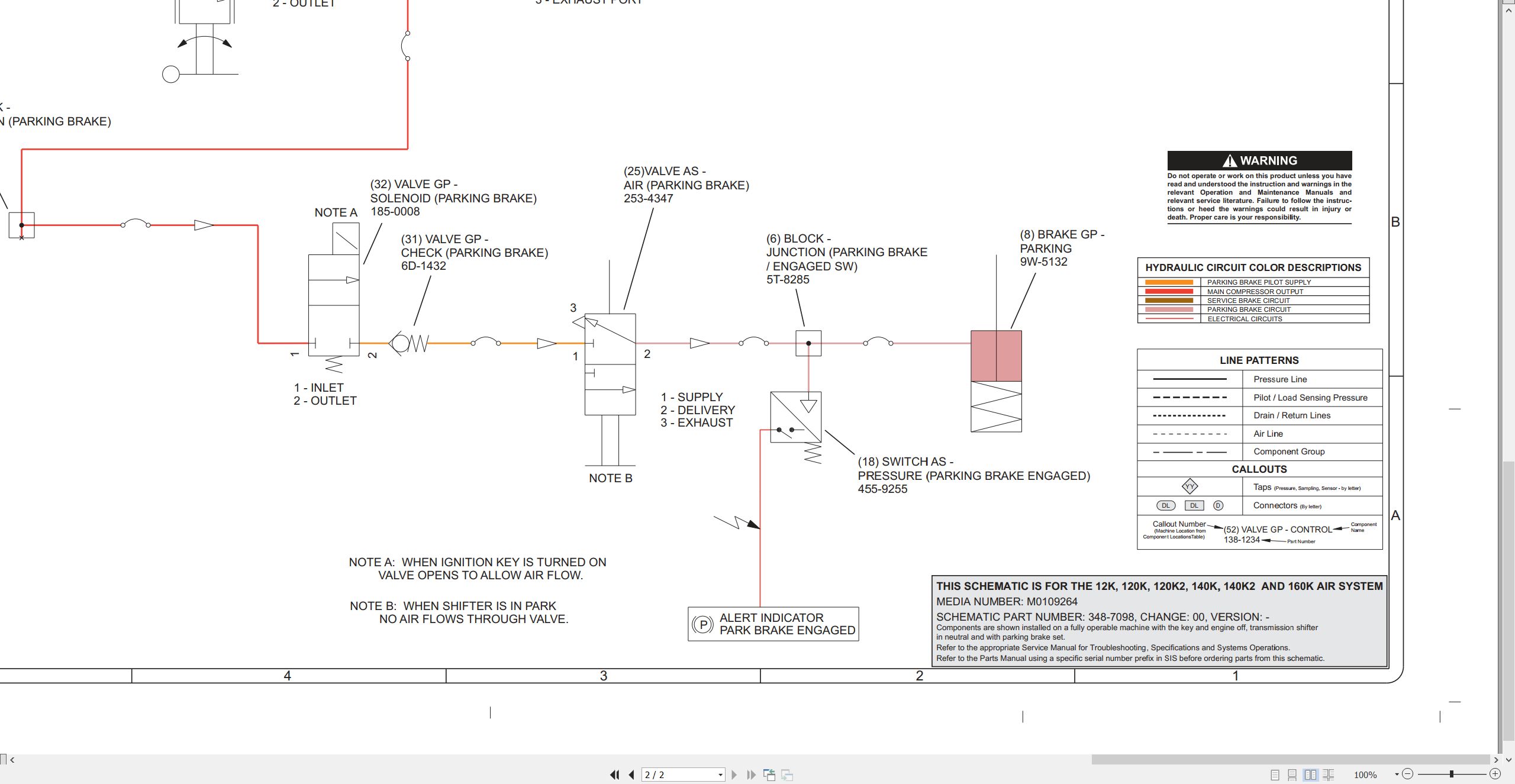Switch to two-page facing layout

click(x=1310, y=775)
